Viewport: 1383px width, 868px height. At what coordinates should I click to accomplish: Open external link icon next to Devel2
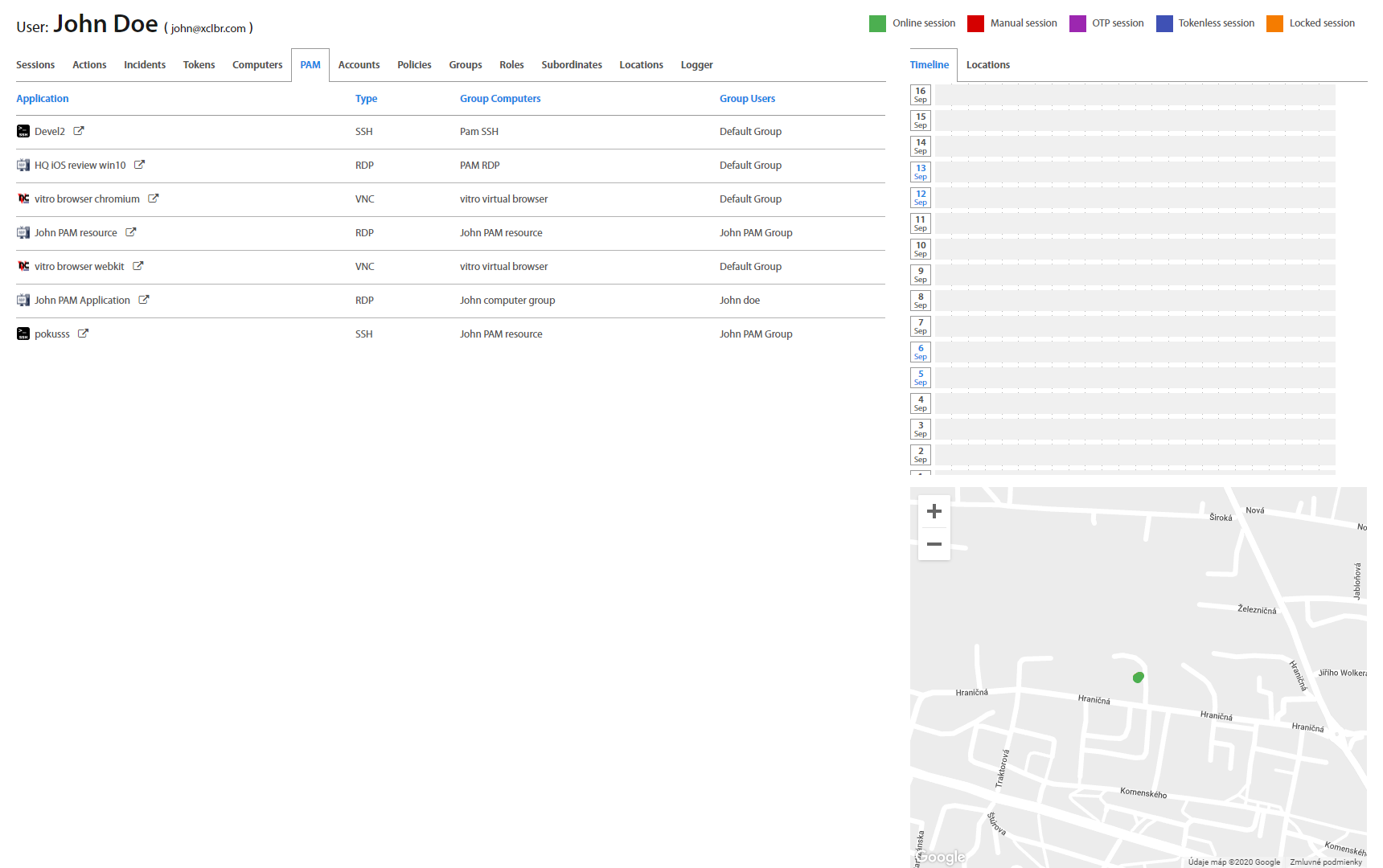(79, 131)
